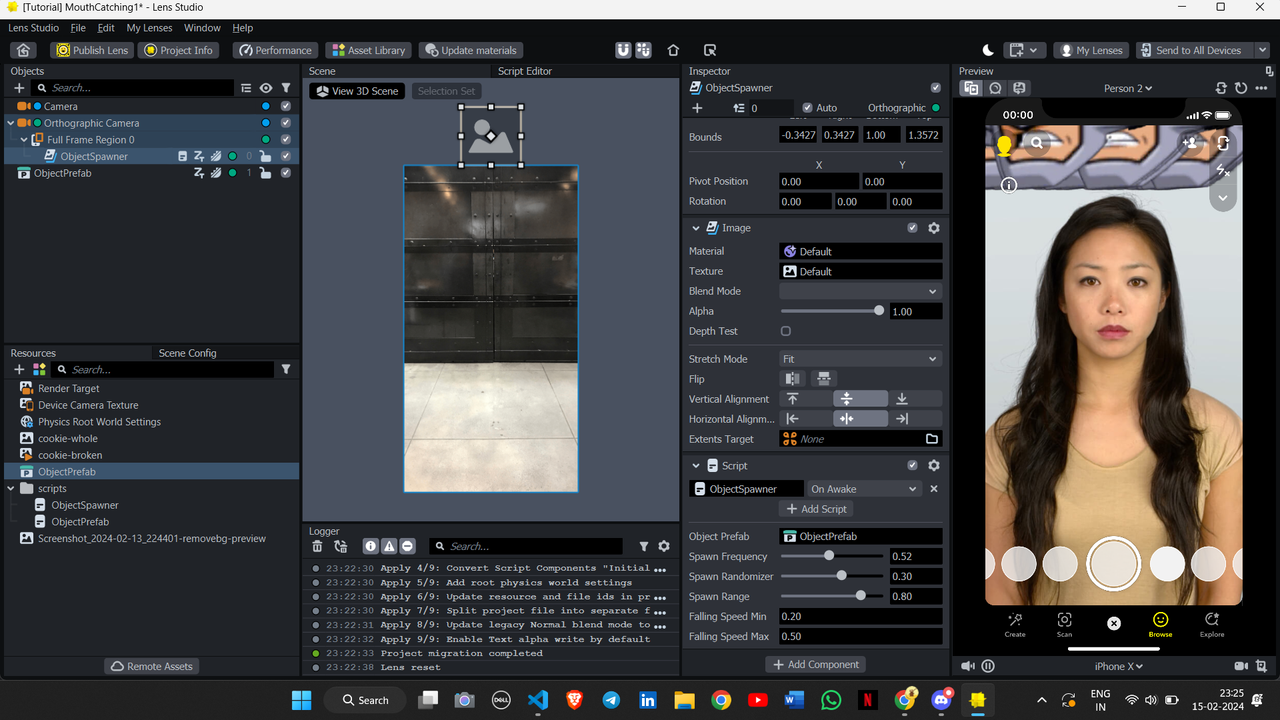Toggle the Script component enabled checkbox

[x=912, y=466]
